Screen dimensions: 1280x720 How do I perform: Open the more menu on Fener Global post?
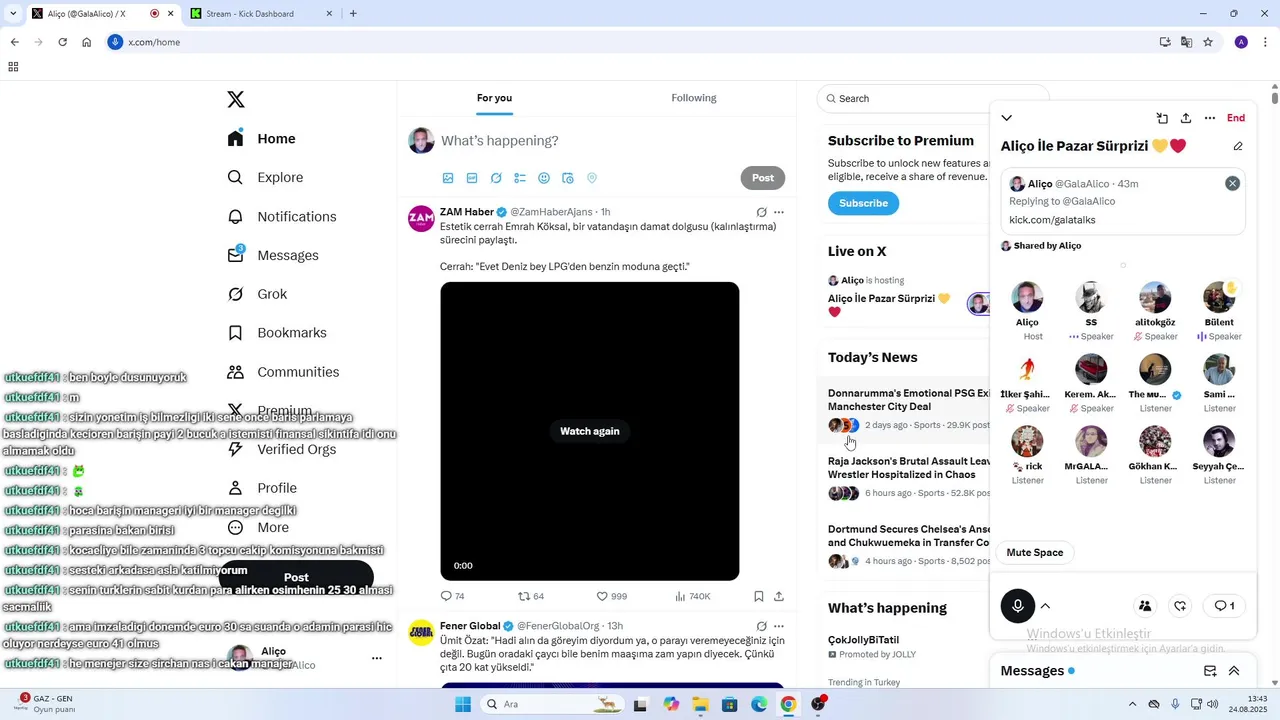(779, 626)
